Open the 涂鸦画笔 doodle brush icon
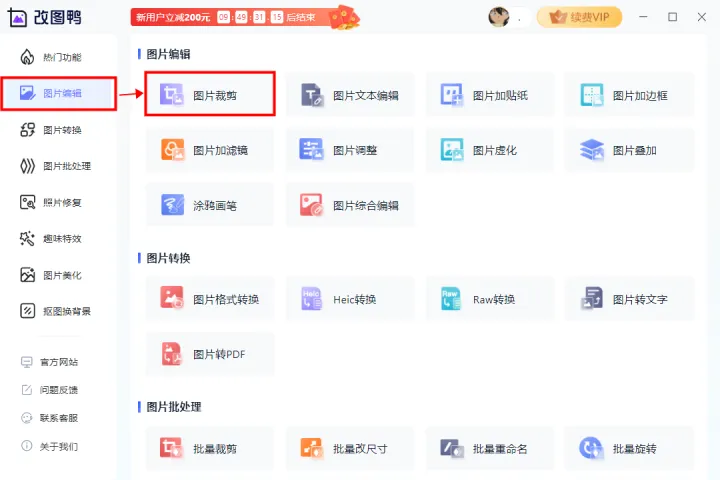The width and height of the screenshot is (720, 480). coord(173,205)
